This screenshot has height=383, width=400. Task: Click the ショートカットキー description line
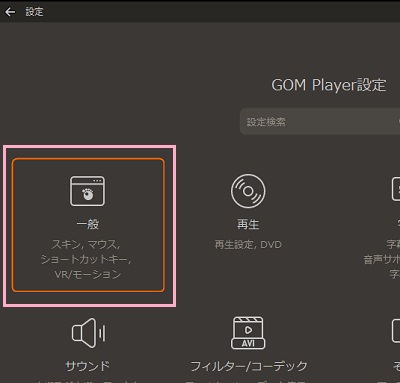pos(86,259)
